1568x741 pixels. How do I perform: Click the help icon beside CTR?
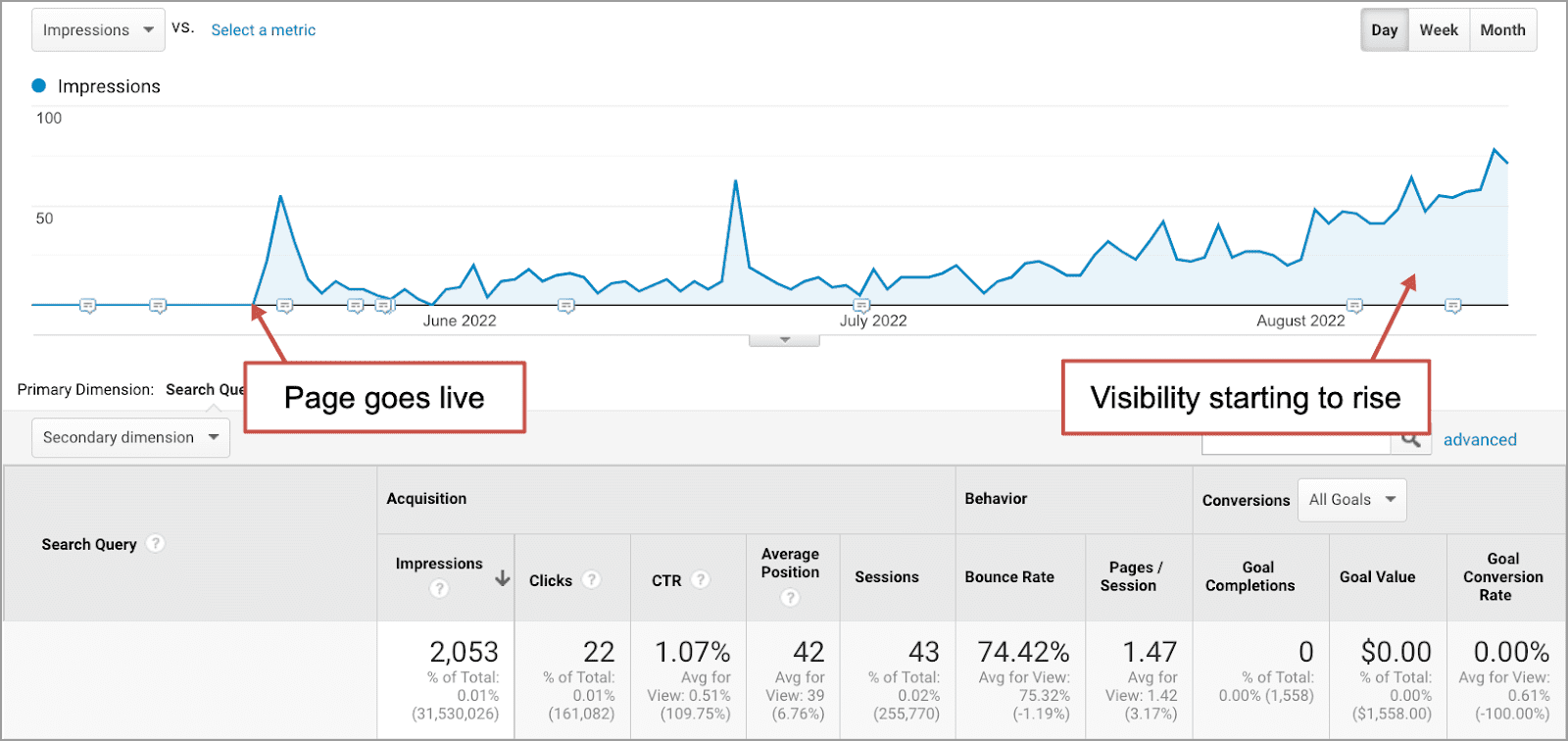tap(700, 579)
